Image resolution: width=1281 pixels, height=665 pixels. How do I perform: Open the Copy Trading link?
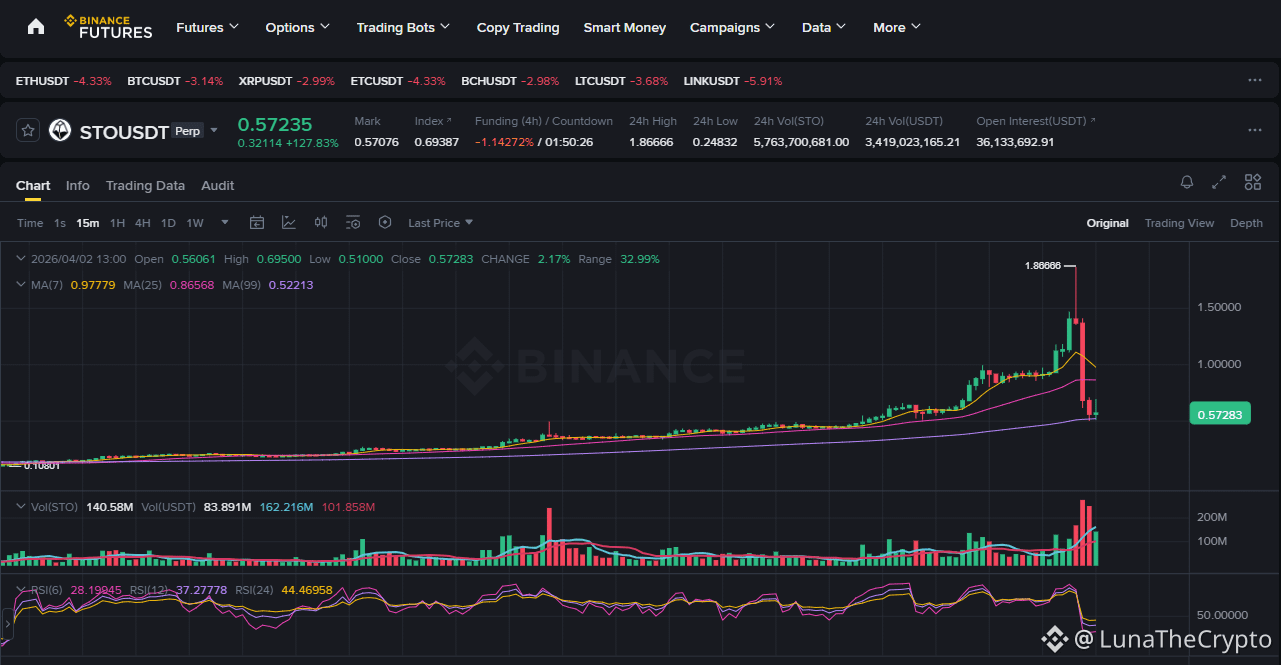[x=518, y=27]
